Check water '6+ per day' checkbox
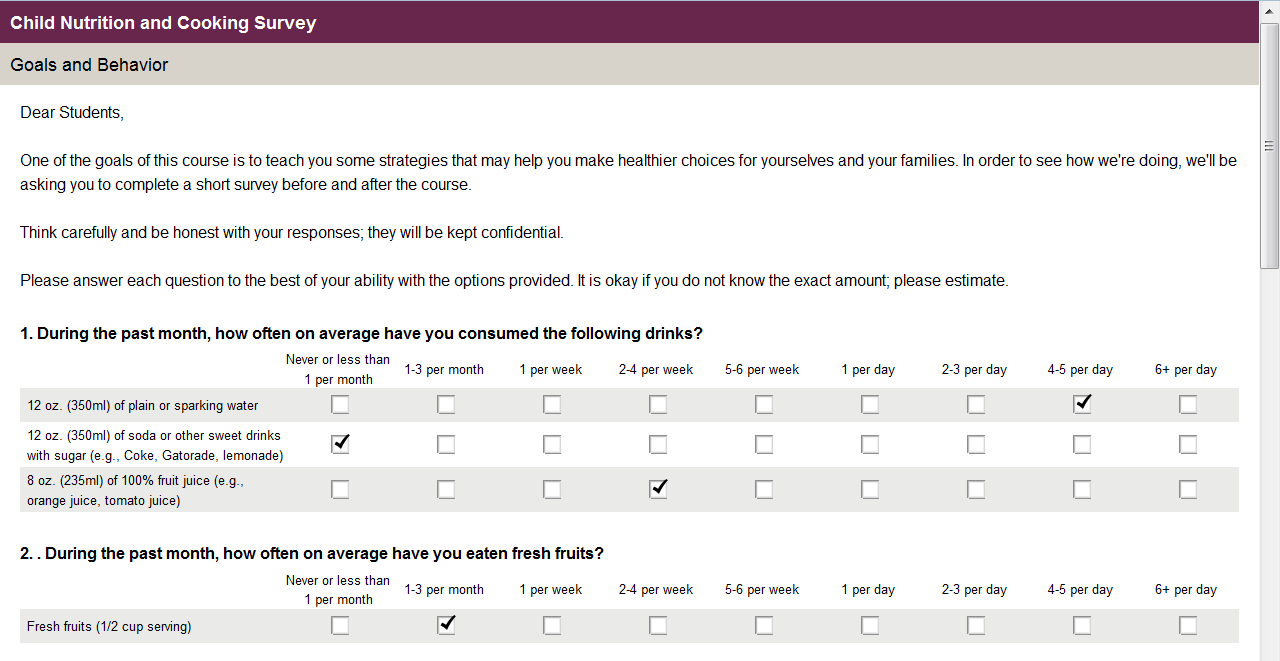 pos(1188,405)
